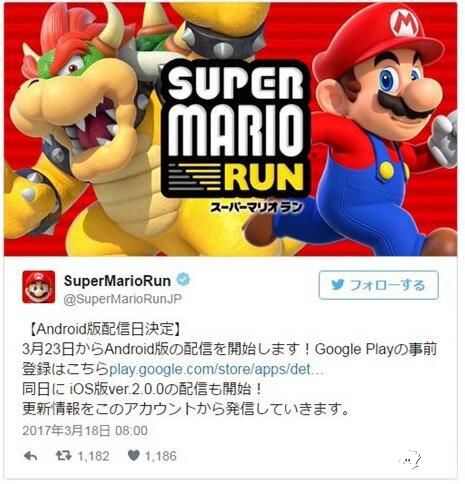Viewport: 465px width, 484px height.
Task: Click the 1,186 likes count
Action: tap(161, 456)
